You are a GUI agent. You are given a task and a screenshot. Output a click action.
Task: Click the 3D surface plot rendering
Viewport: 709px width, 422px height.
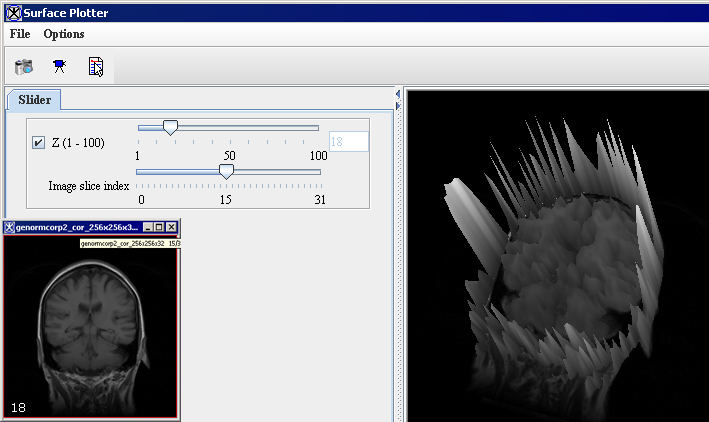point(555,270)
